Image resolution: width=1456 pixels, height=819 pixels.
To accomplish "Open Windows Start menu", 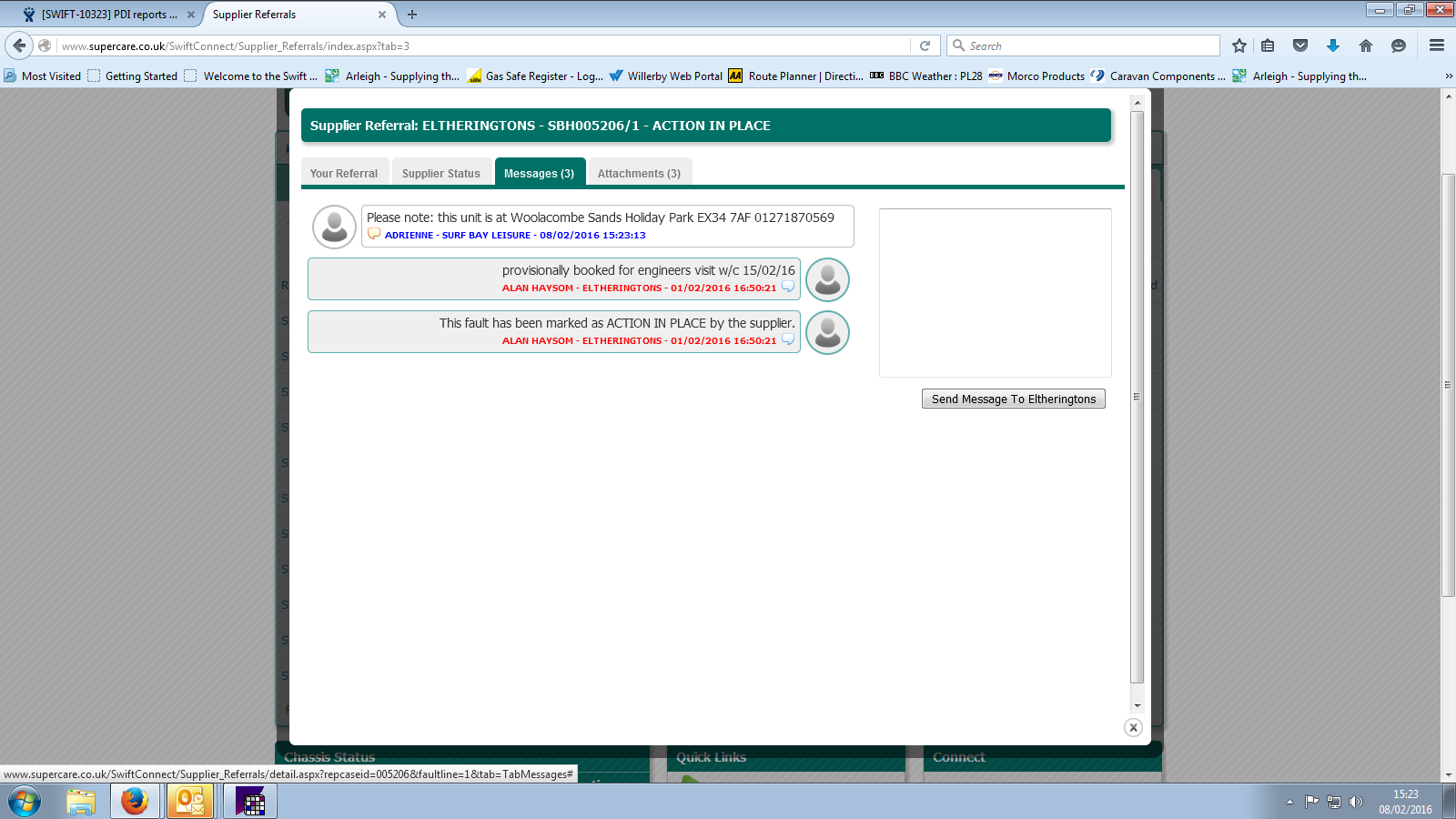I will [x=25, y=802].
